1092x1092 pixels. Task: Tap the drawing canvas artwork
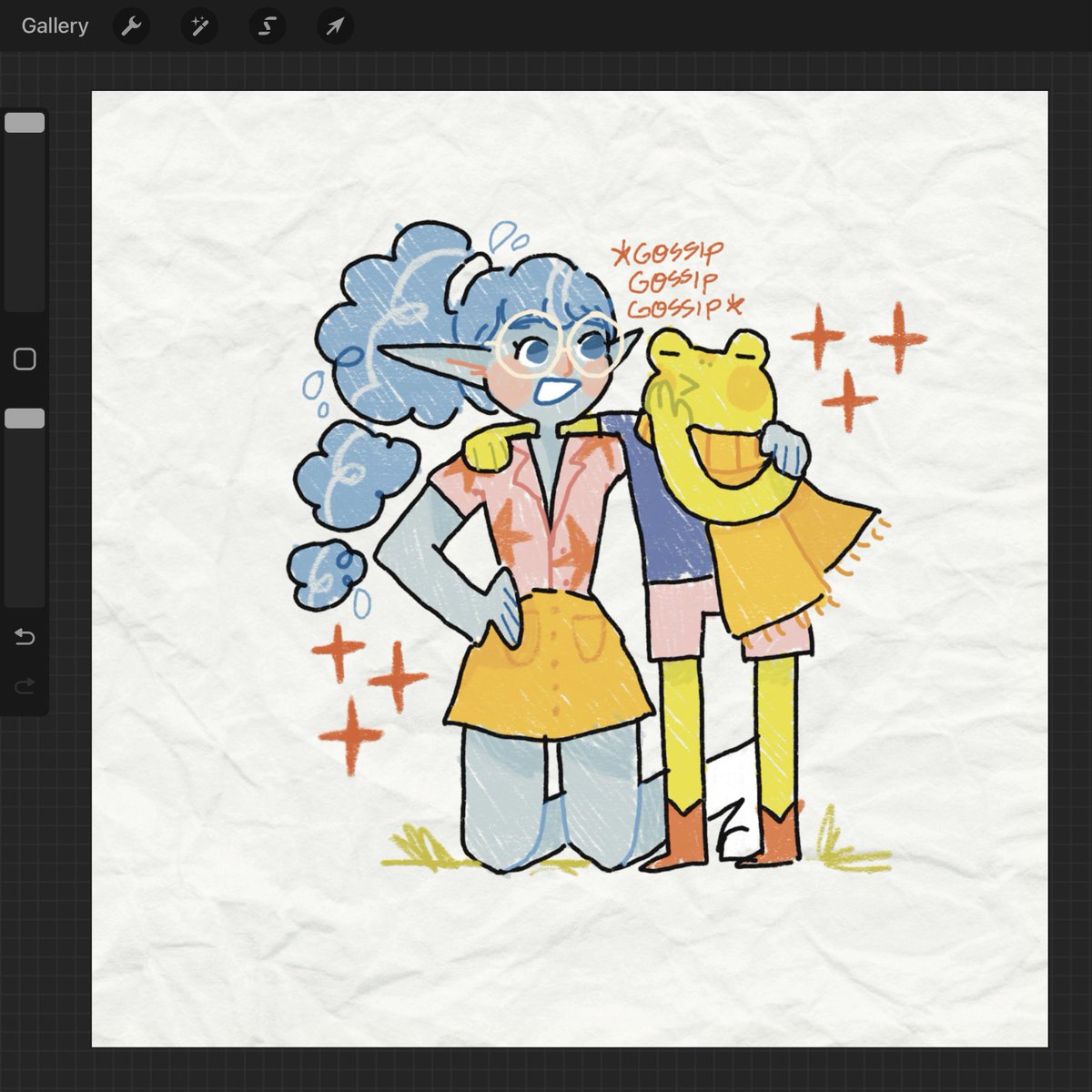coord(570,569)
